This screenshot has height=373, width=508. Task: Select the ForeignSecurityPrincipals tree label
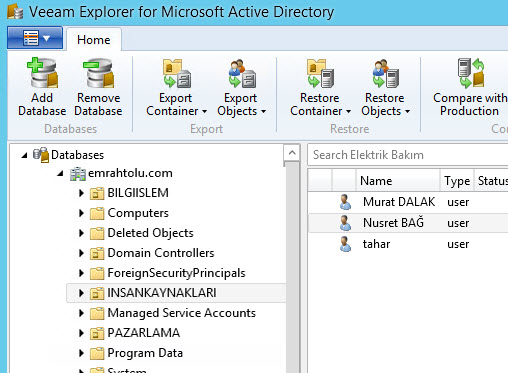coord(176,273)
